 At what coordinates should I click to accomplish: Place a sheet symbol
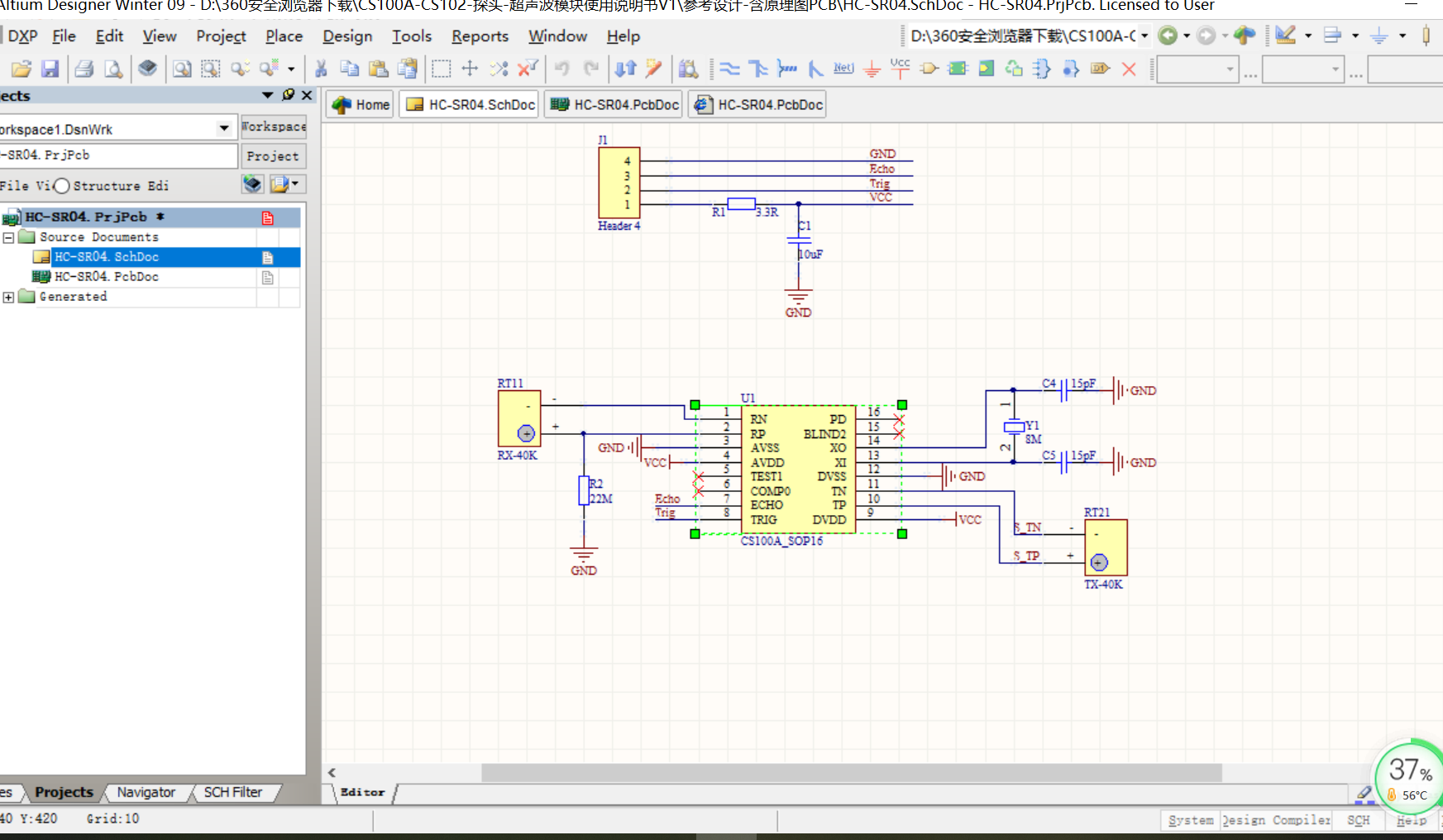coord(958,69)
